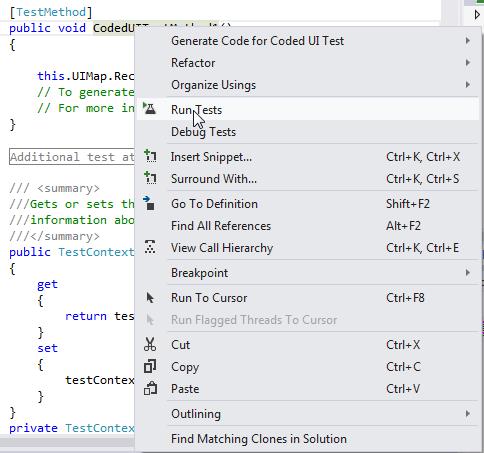
Task: Choose Surround With... entry
Action: pos(309,179)
